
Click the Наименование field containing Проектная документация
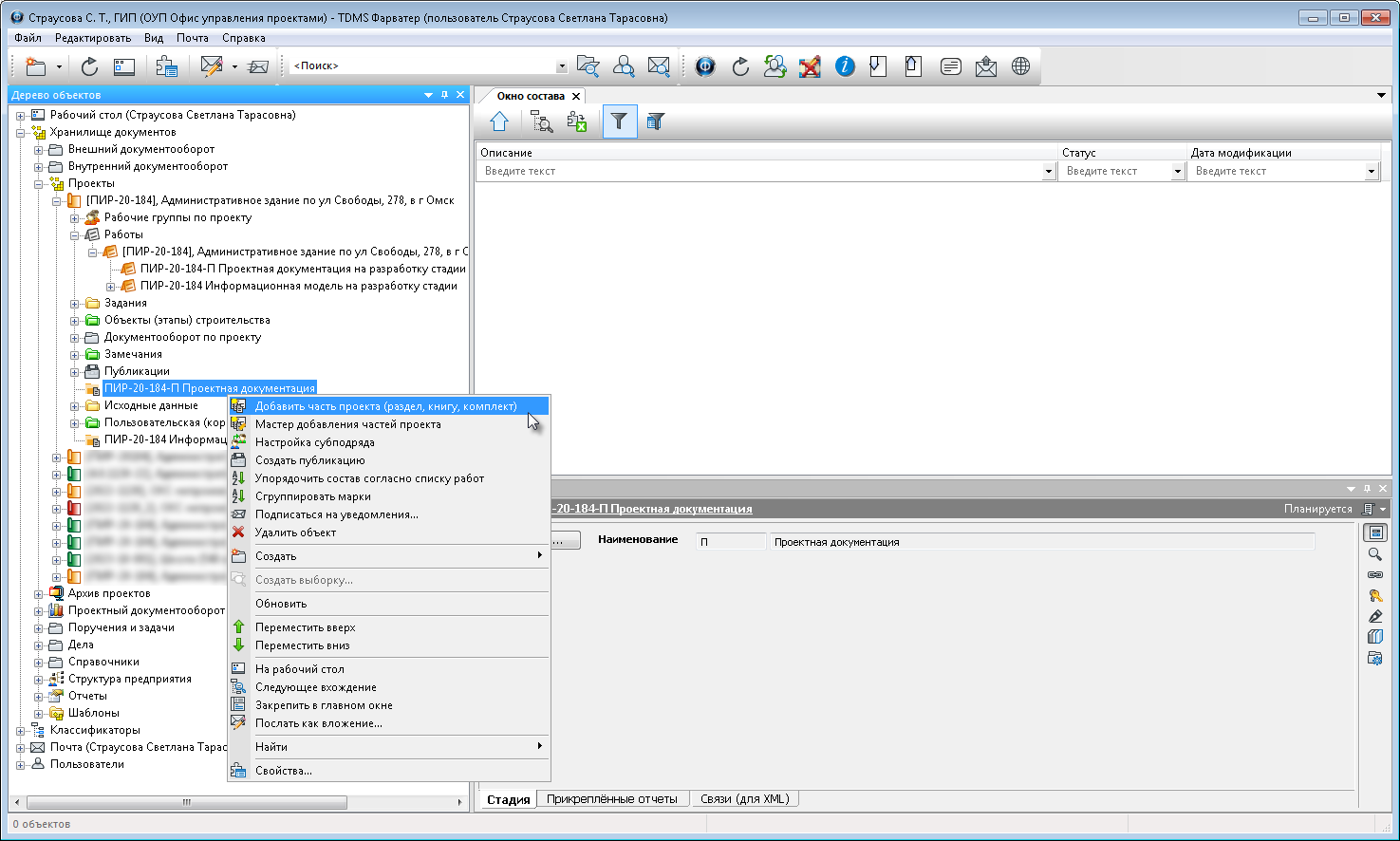tap(1041, 542)
